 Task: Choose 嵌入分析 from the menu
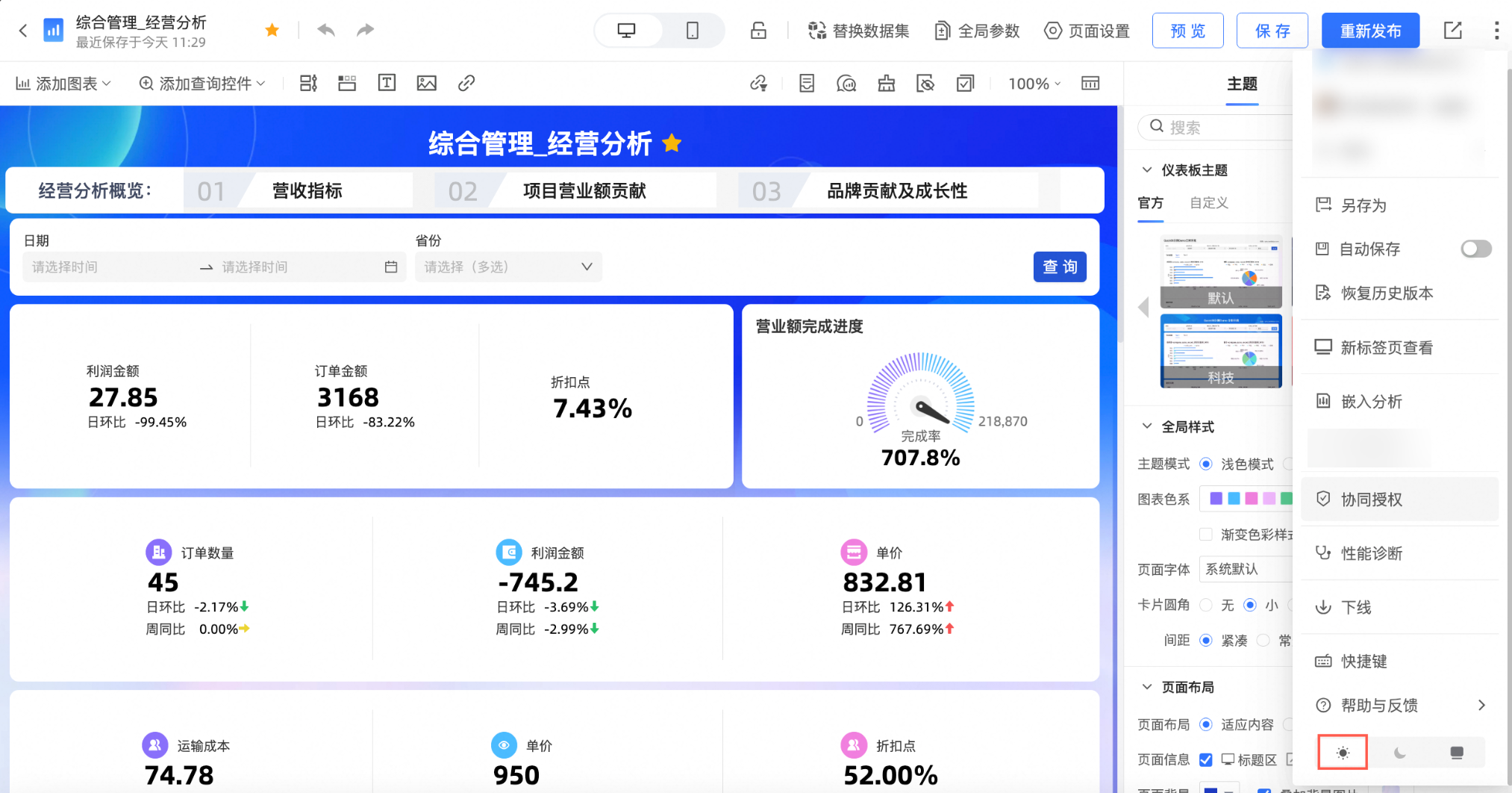[x=1399, y=402]
